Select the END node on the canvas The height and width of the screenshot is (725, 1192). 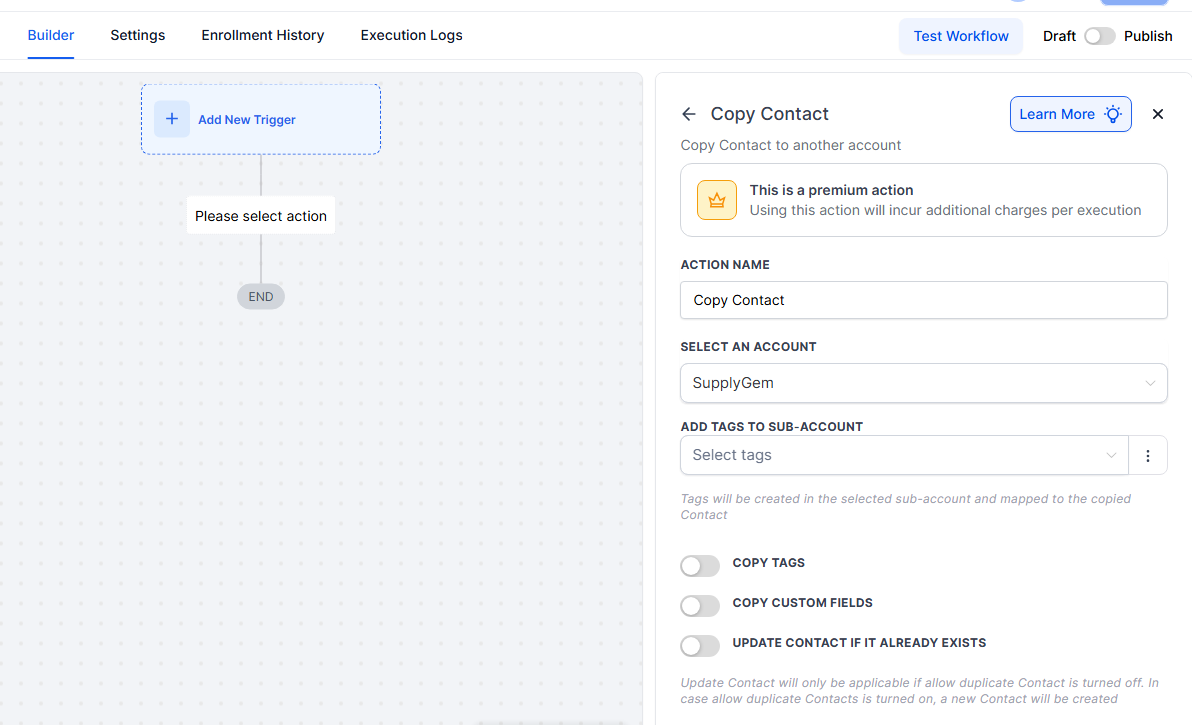tap(260, 296)
